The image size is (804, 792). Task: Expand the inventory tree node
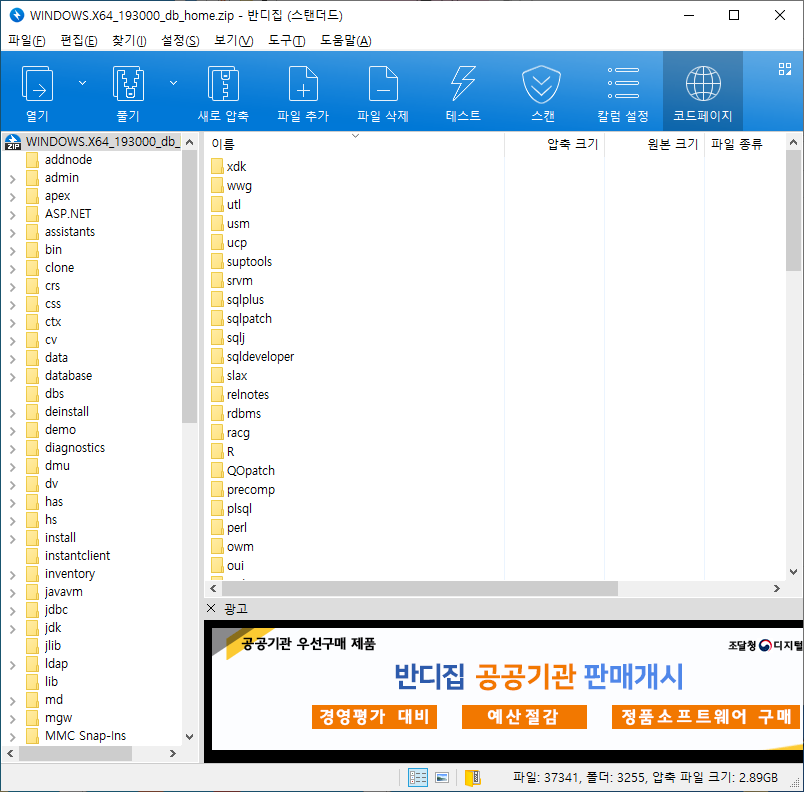point(13,575)
